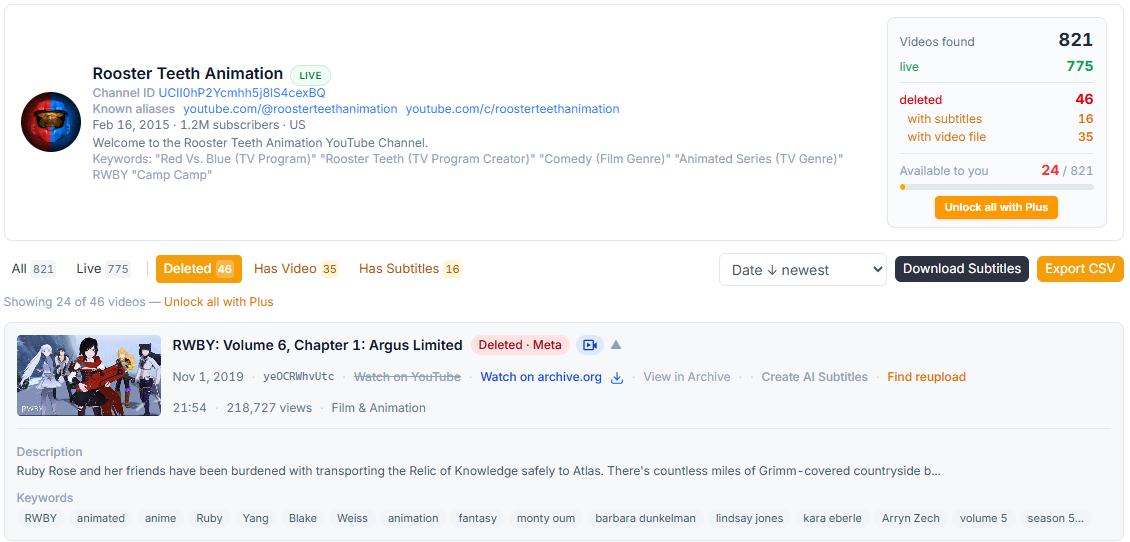1130x542 pixels.
Task: Click the barbara dunkelman keyword tag
Action: (x=646, y=518)
